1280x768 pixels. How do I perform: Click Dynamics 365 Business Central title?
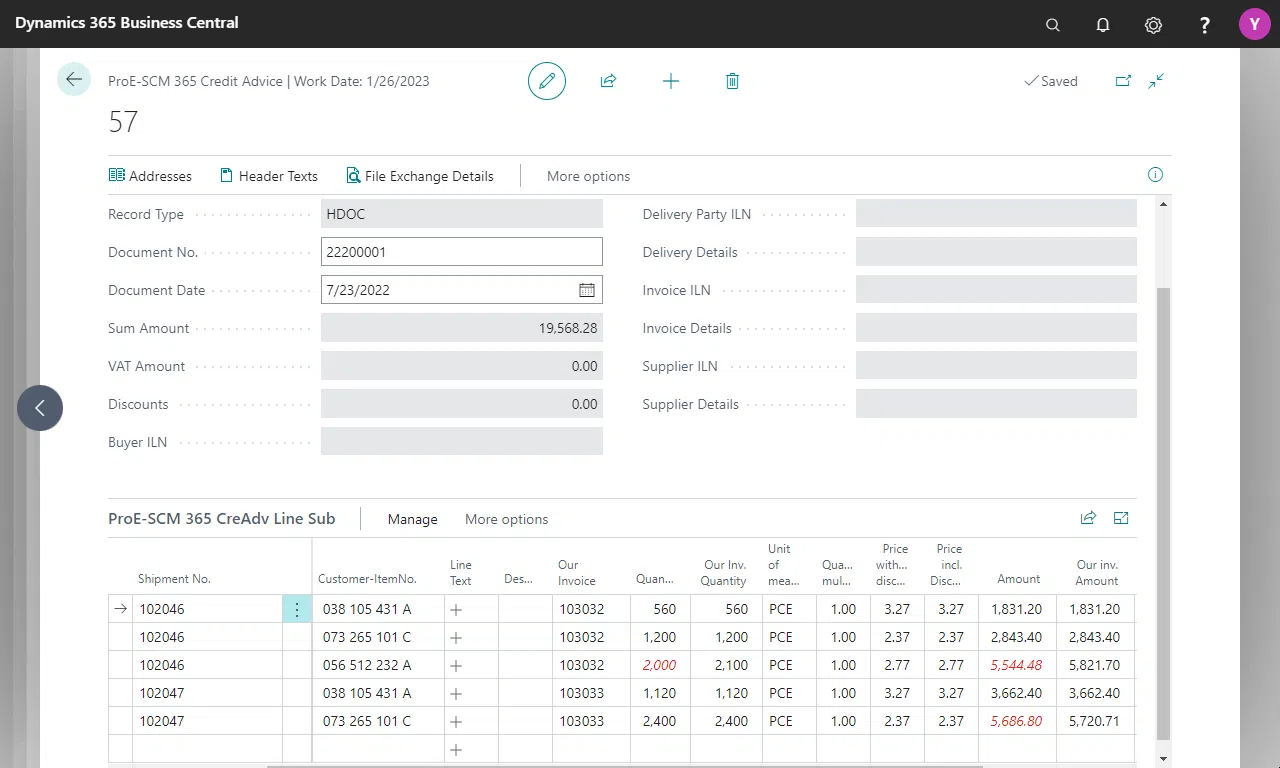click(127, 22)
